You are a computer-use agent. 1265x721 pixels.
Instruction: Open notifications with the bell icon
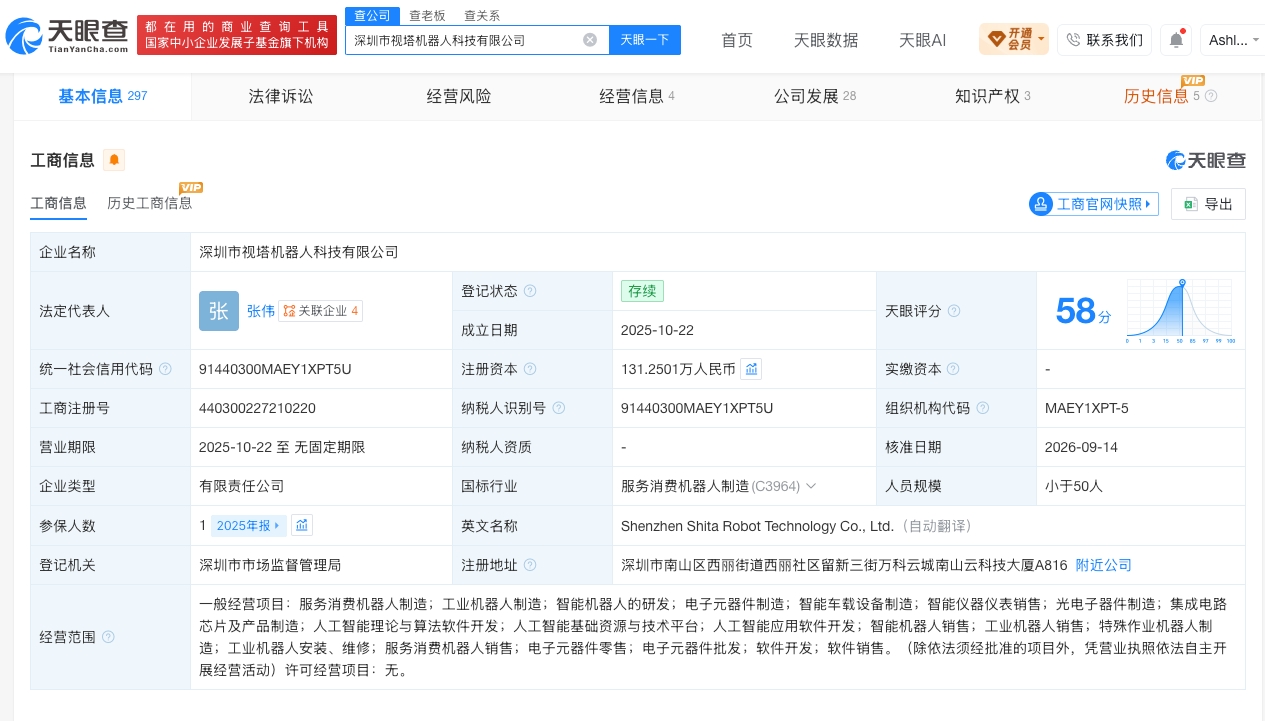point(1176,40)
